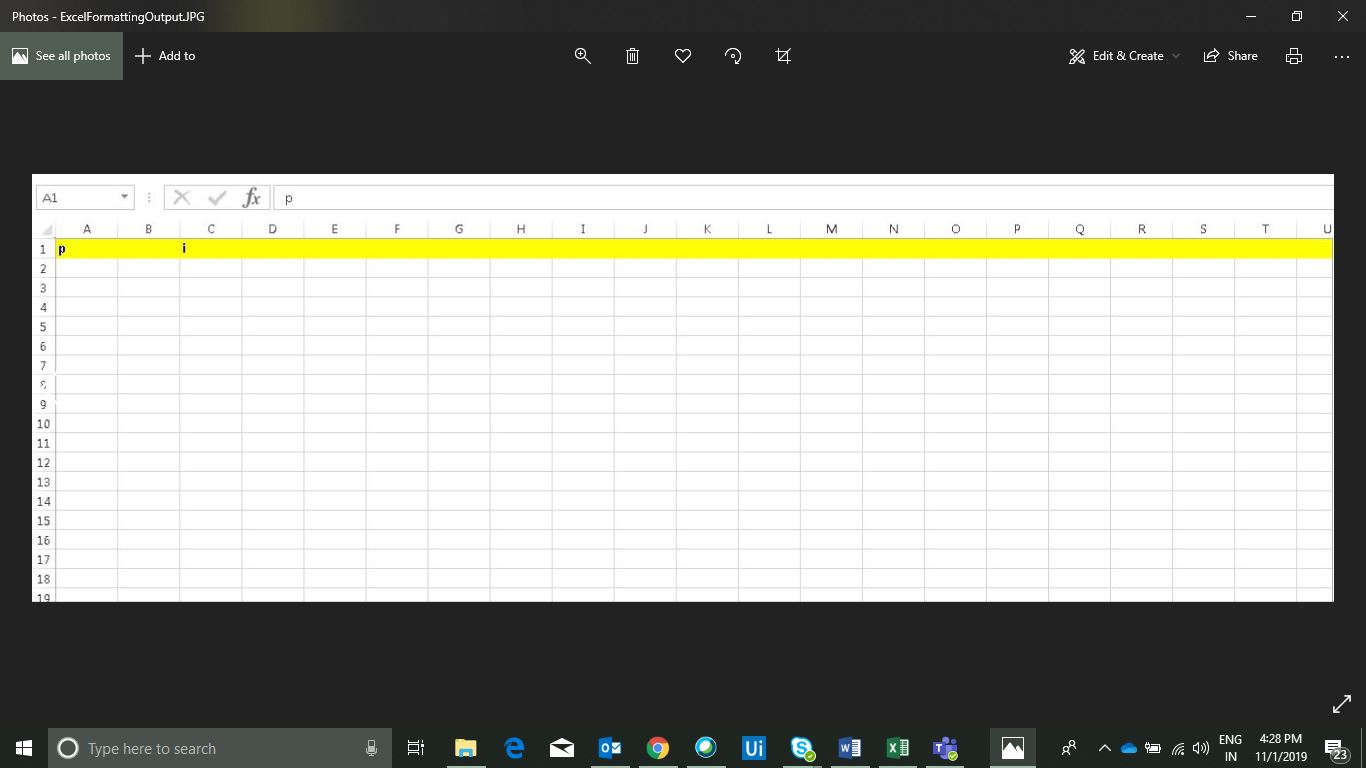The image size is (1366, 768).
Task: Launch UiPath from the taskbar
Action: tap(753, 748)
